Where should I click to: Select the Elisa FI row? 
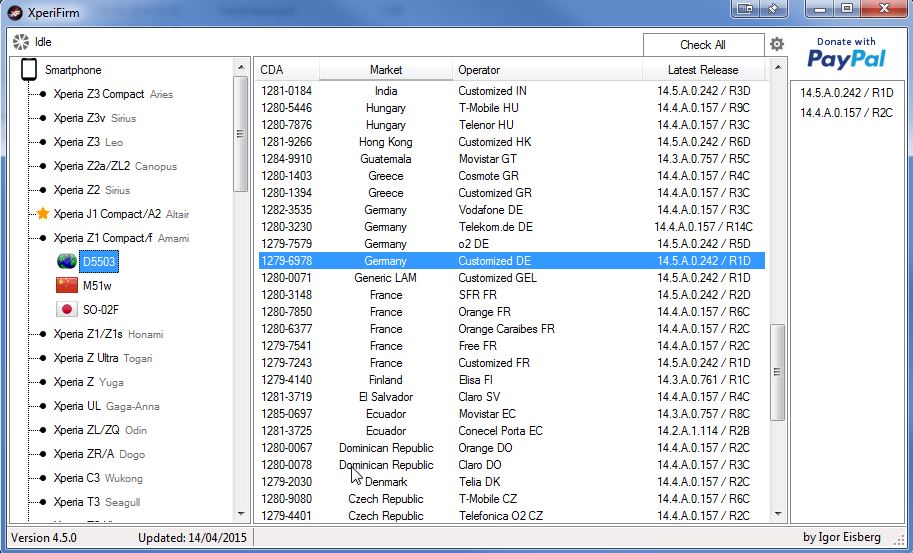tap(511, 380)
